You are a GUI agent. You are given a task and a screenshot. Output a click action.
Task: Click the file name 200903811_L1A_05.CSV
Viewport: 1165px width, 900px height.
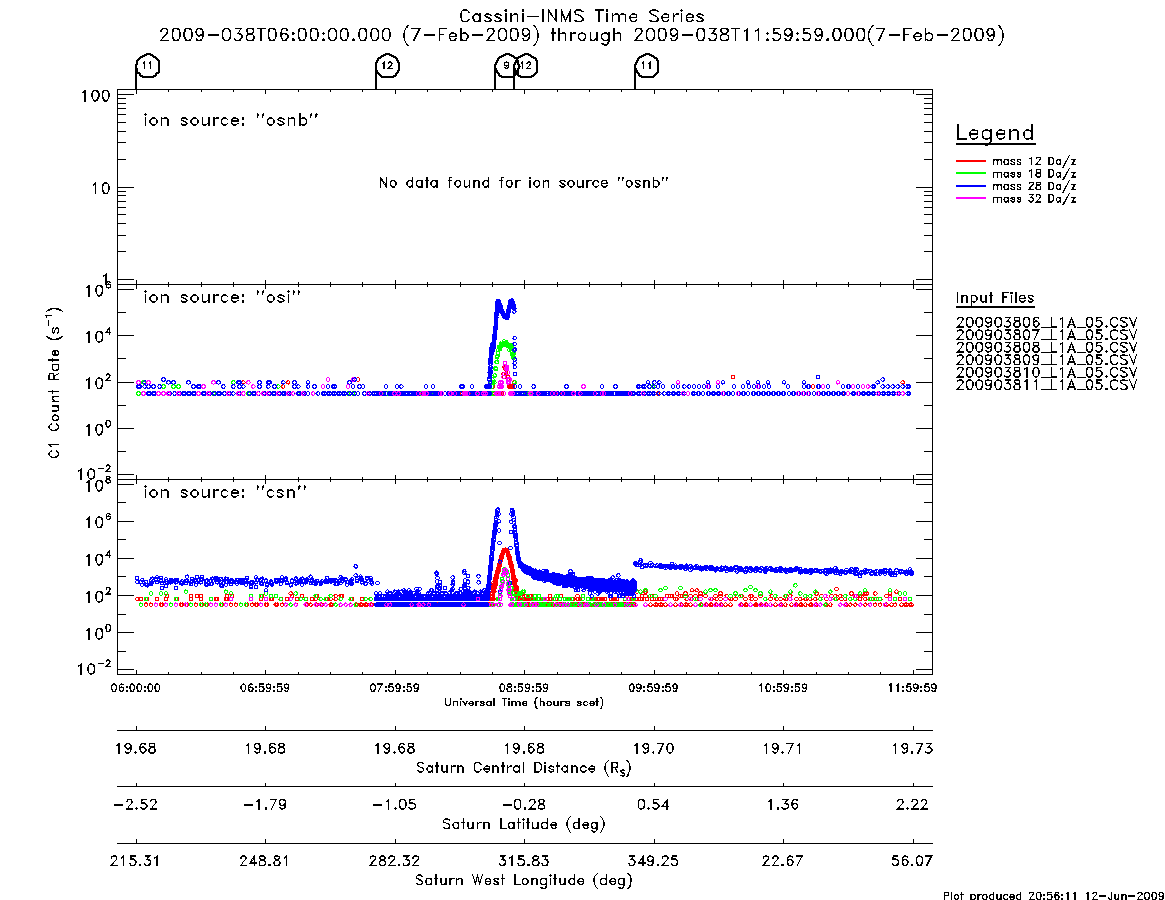(1046, 385)
